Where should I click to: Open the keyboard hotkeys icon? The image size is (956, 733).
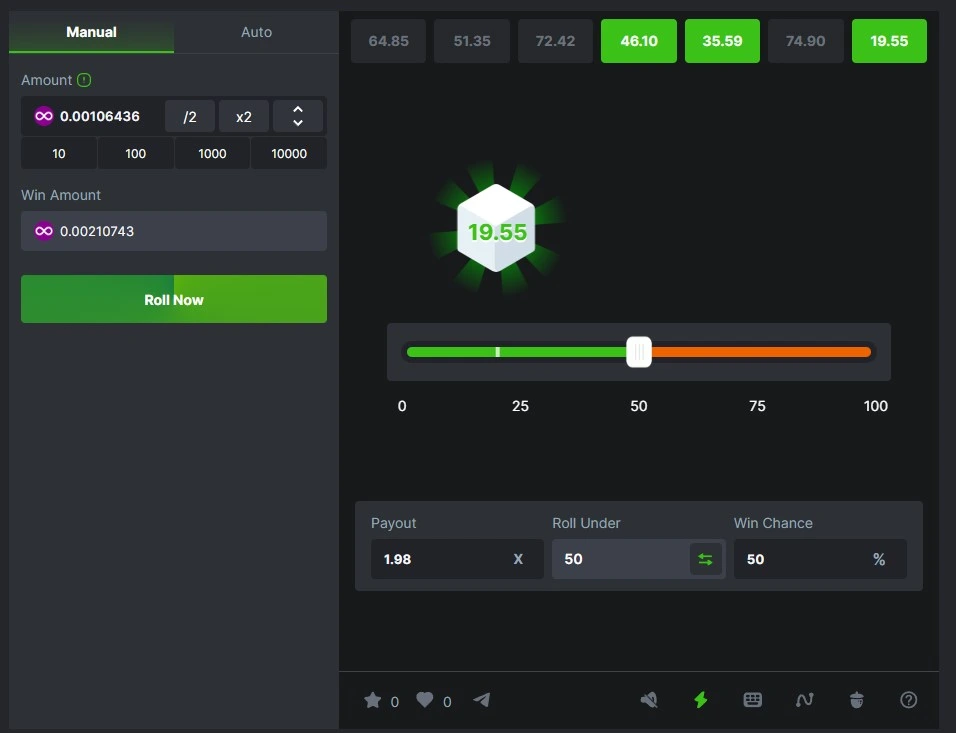pos(753,700)
